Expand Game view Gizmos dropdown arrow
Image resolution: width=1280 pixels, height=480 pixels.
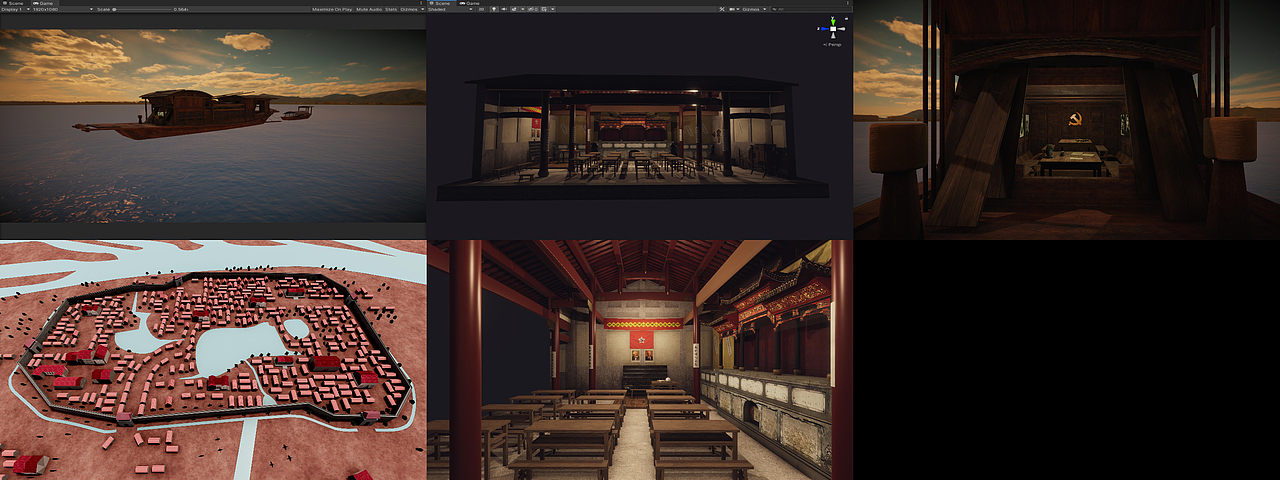coord(422,9)
